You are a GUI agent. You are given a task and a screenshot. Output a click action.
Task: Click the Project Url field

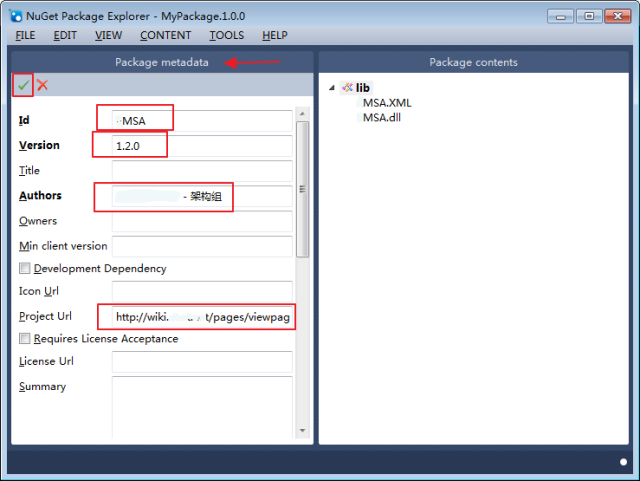click(x=202, y=316)
